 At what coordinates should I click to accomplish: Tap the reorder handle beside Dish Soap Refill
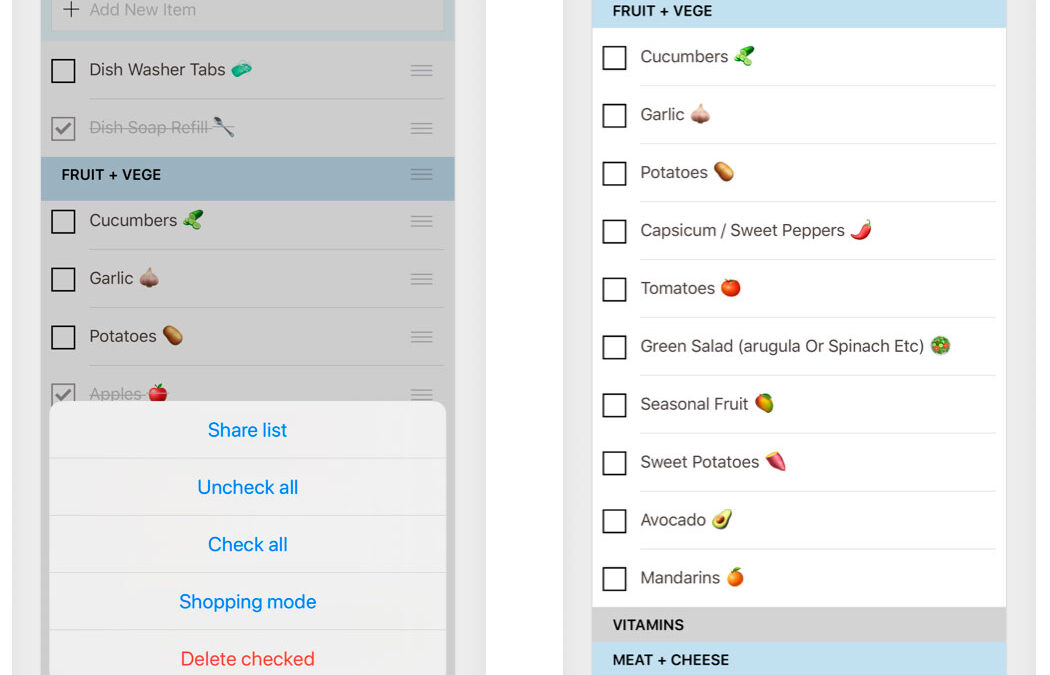(x=421, y=128)
